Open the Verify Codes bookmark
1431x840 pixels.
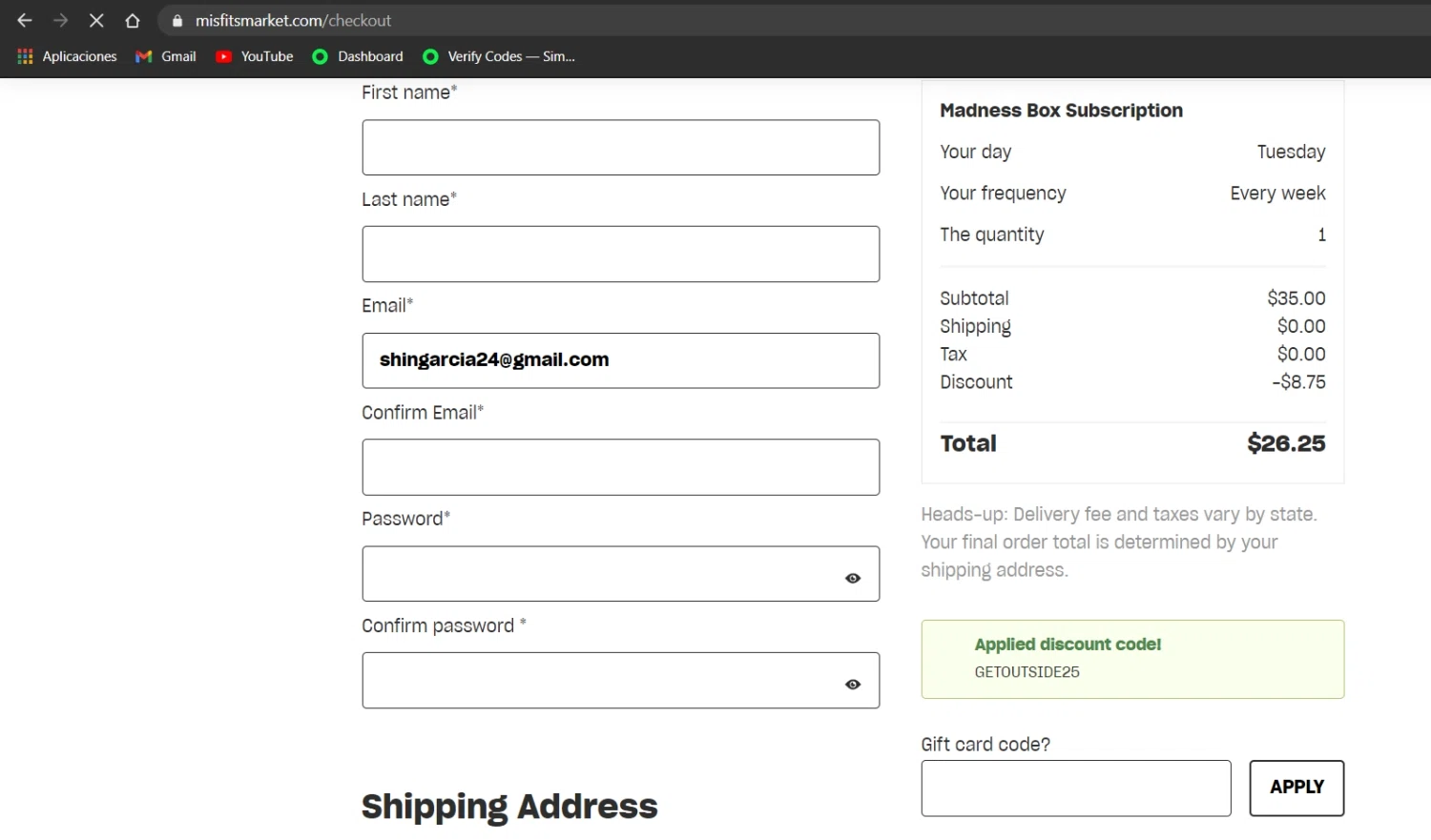coord(499,56)
